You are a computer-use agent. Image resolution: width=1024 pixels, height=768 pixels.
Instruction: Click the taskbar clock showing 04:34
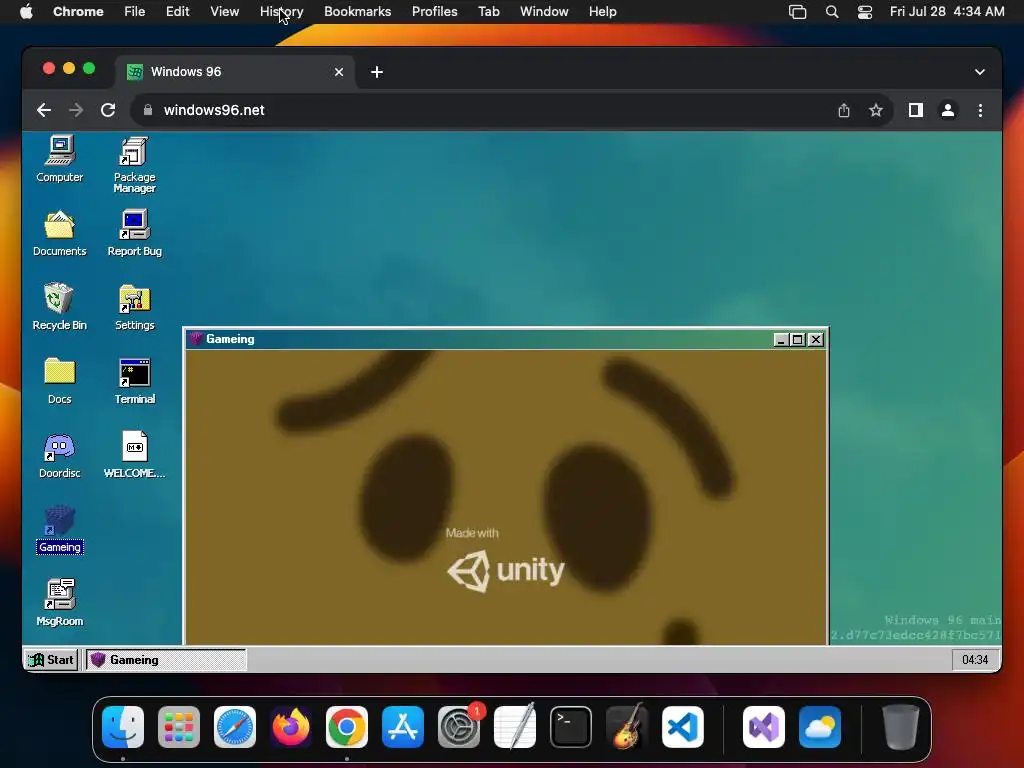[974, 660]
